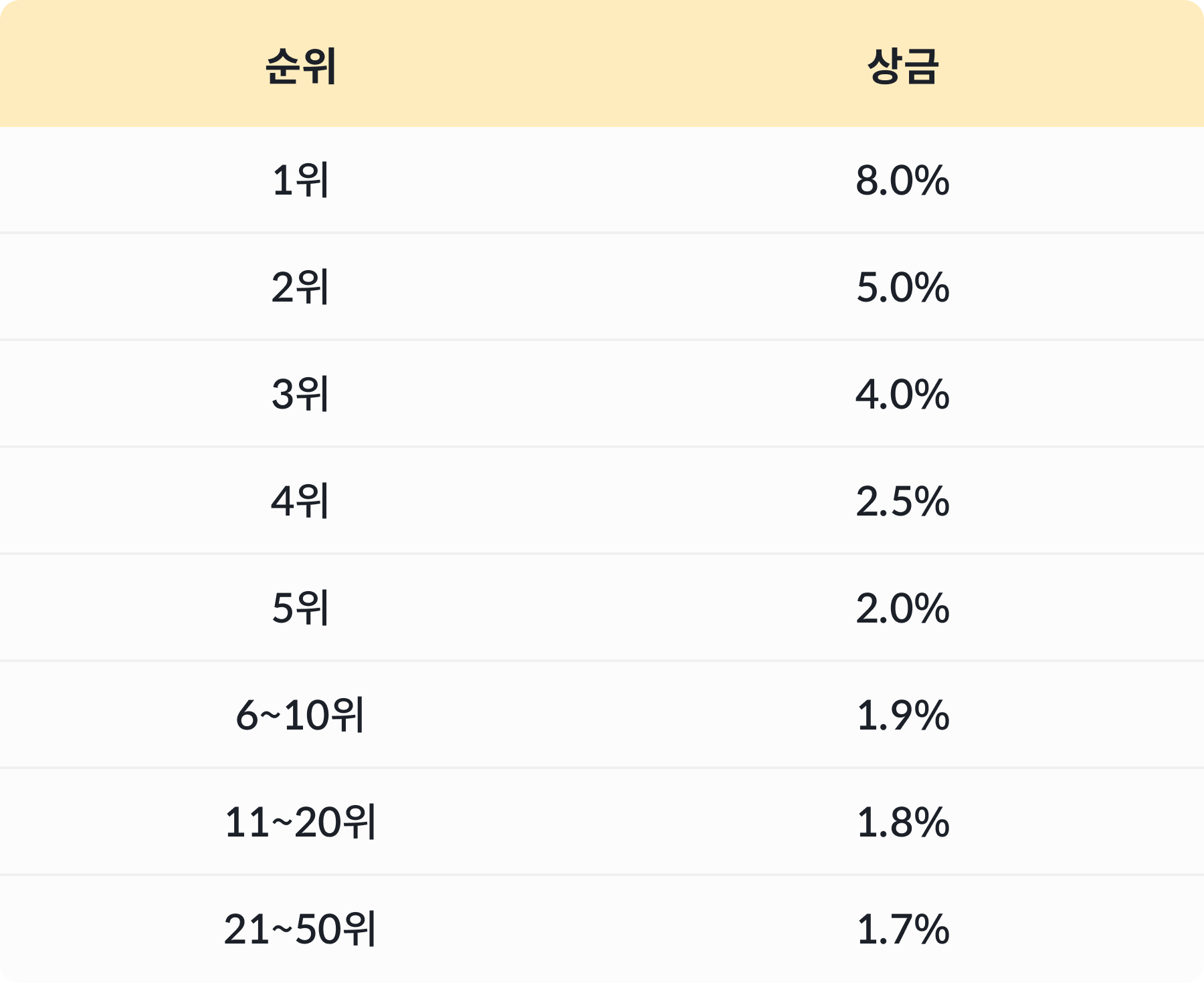1204x983 pixels.
Task: Click the 2.5% prize value
Action: (903, 502)
